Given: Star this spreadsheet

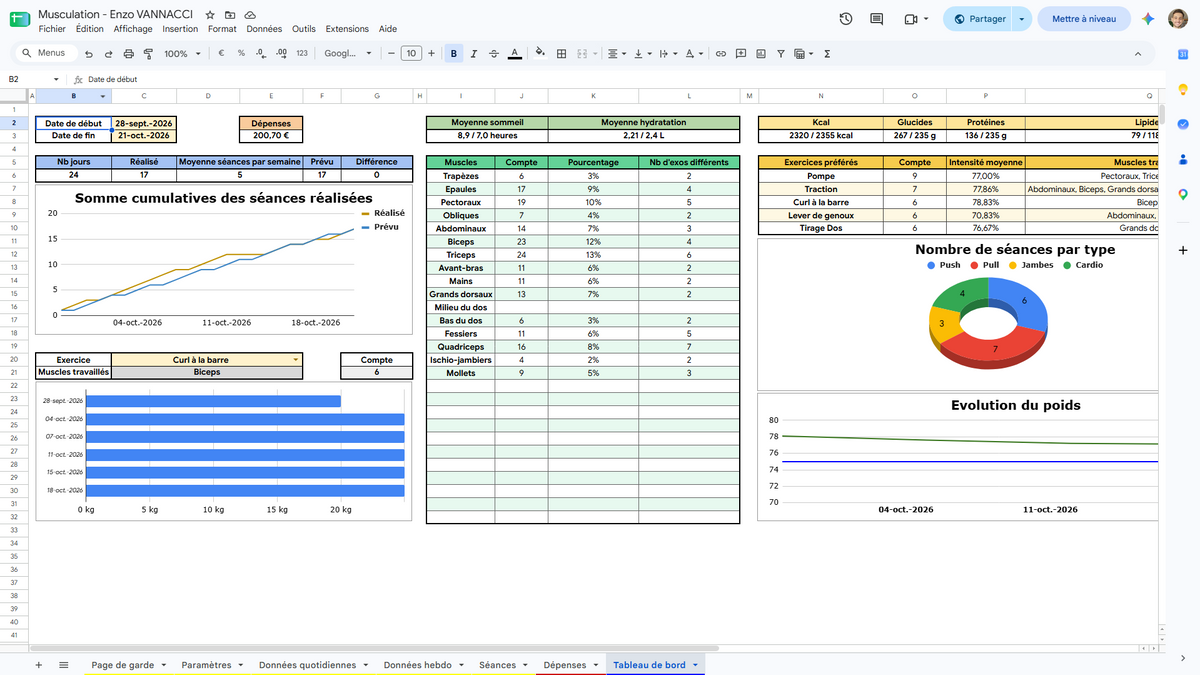Looking at the screenshot, I should [210, 15].
